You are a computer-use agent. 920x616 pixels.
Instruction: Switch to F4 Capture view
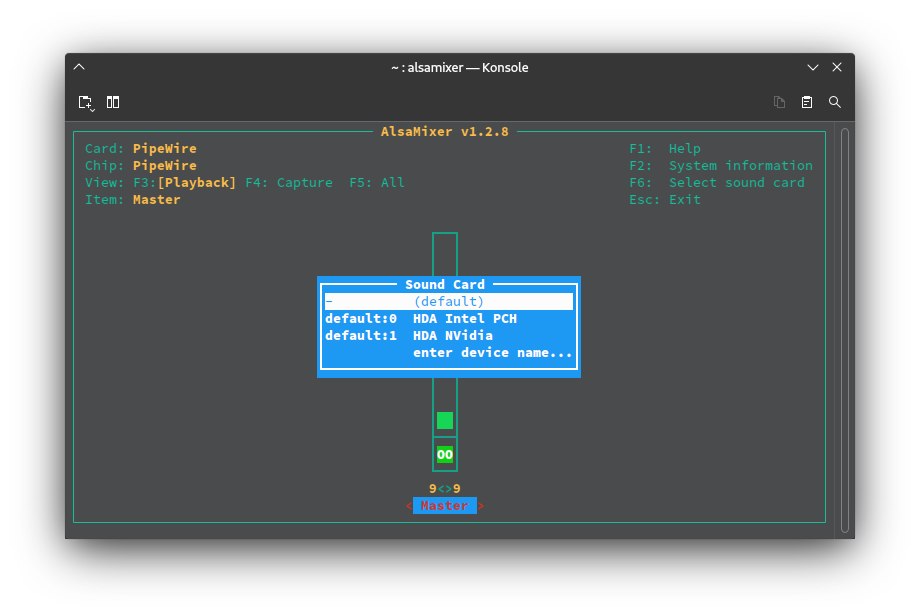pos(289,182)
